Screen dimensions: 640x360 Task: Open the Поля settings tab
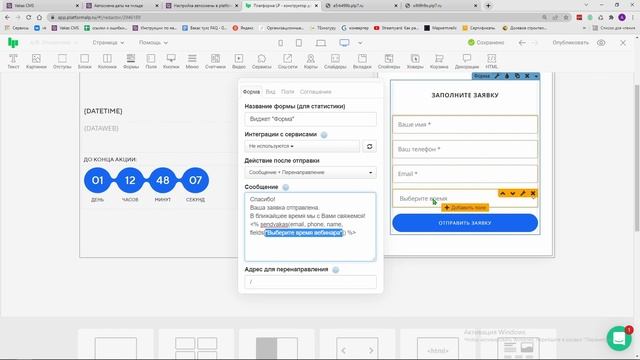tap(287, 92)
